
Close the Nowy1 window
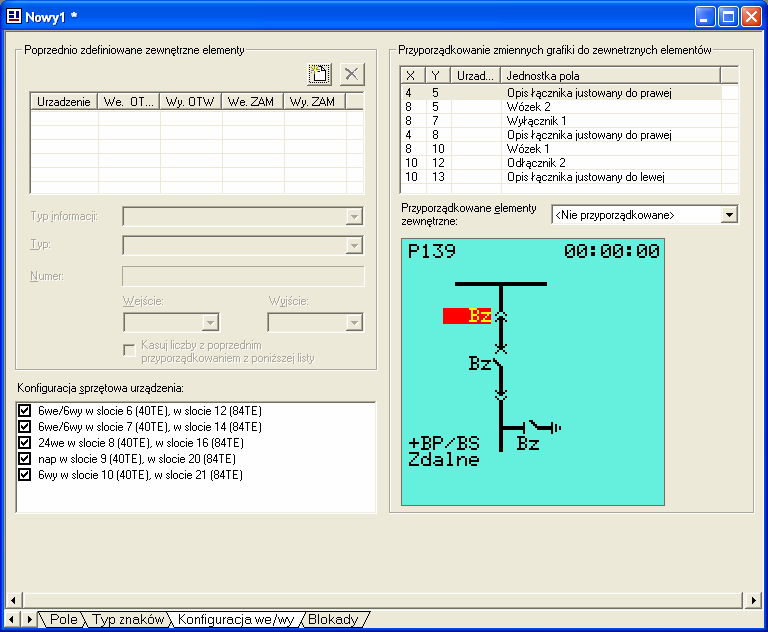[751, 17]
